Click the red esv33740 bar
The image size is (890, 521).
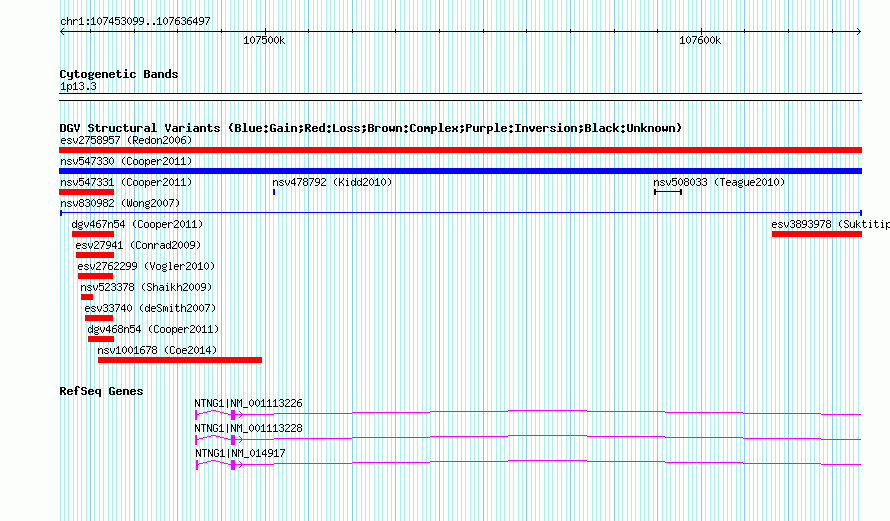[99, 318]
